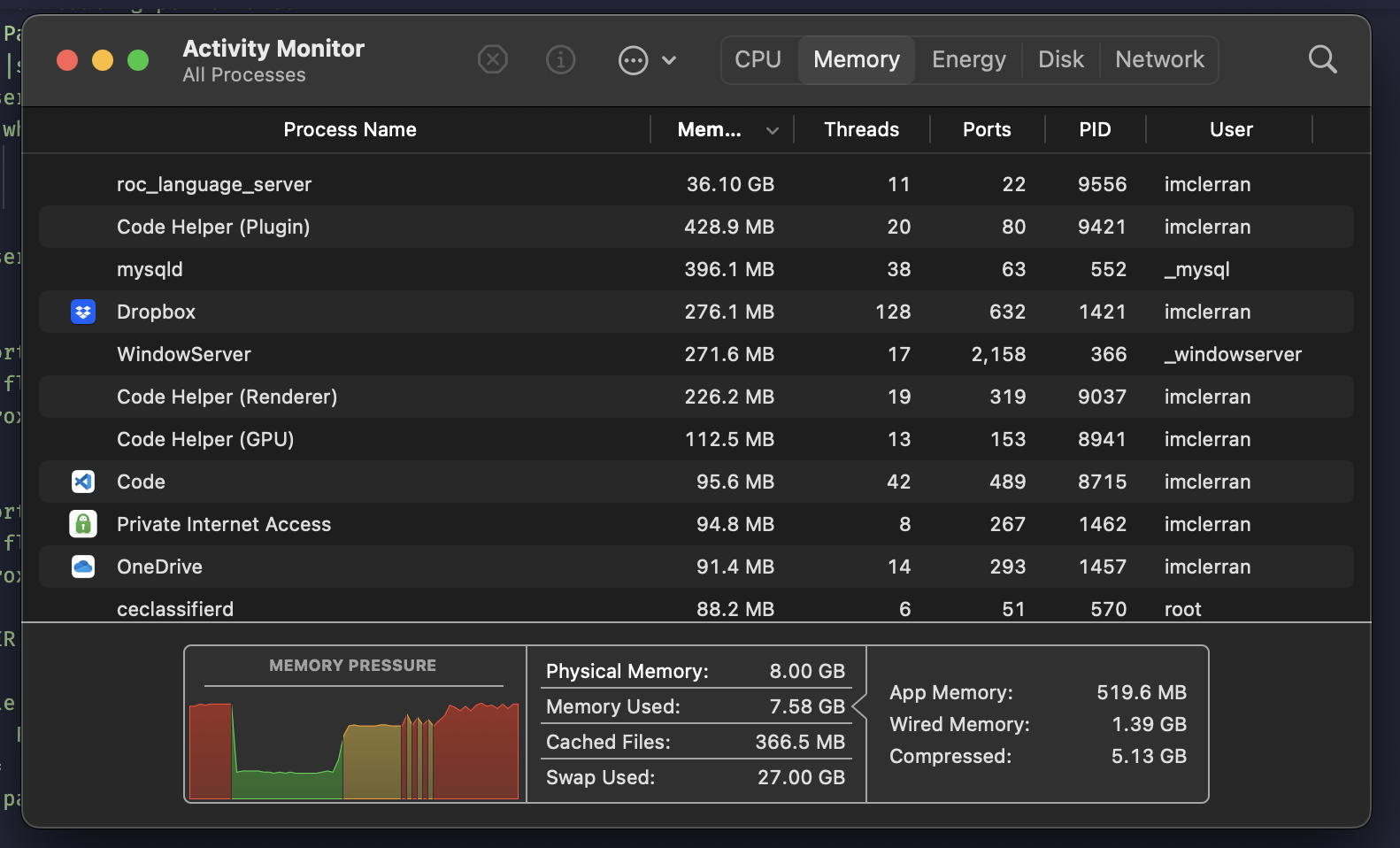1400x848 pixels.
Task: Switch to the Energy tab
Action: [969, 60]
